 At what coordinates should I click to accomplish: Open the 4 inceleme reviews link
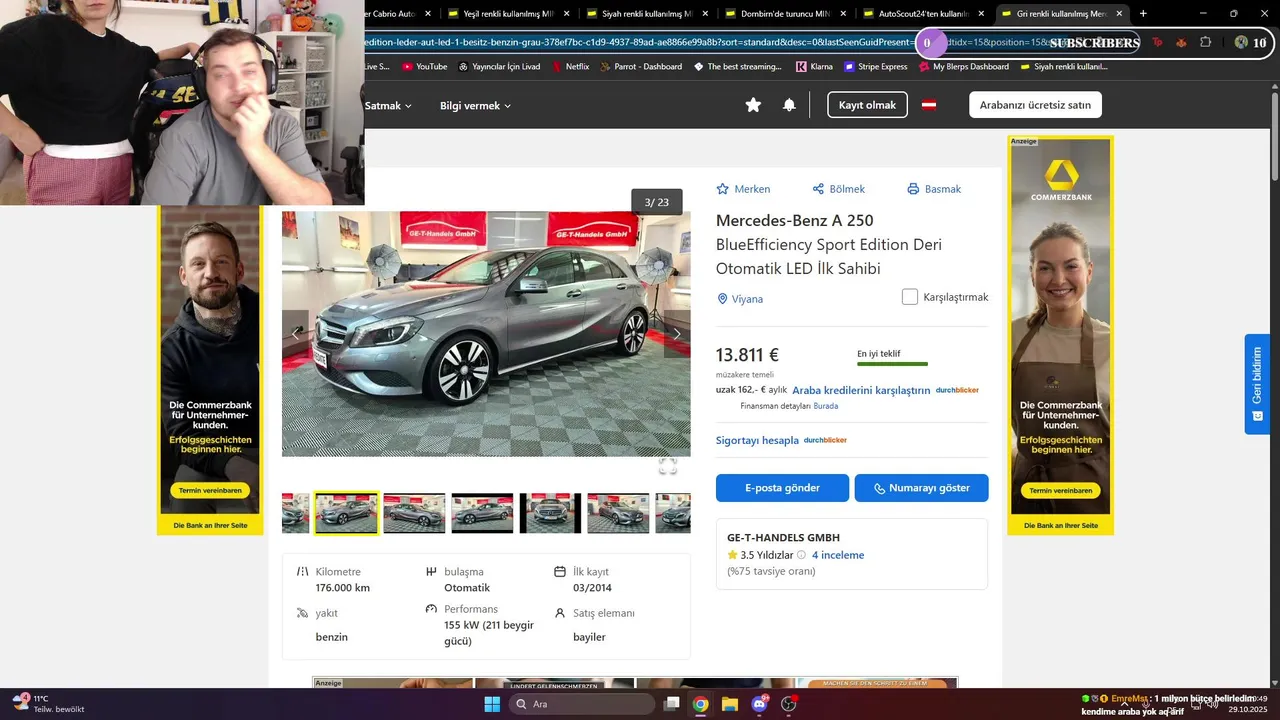(838, 555)
